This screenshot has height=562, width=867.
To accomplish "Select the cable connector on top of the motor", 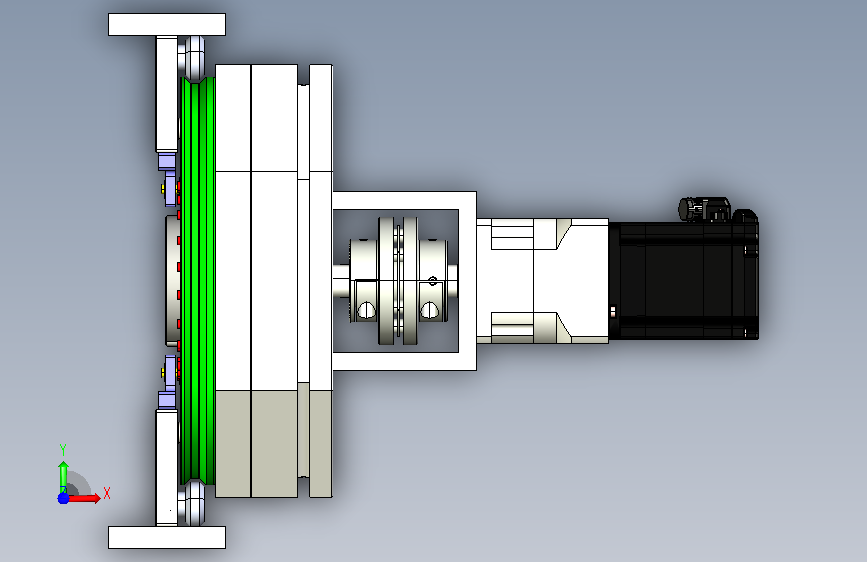I will coord(705,209).
